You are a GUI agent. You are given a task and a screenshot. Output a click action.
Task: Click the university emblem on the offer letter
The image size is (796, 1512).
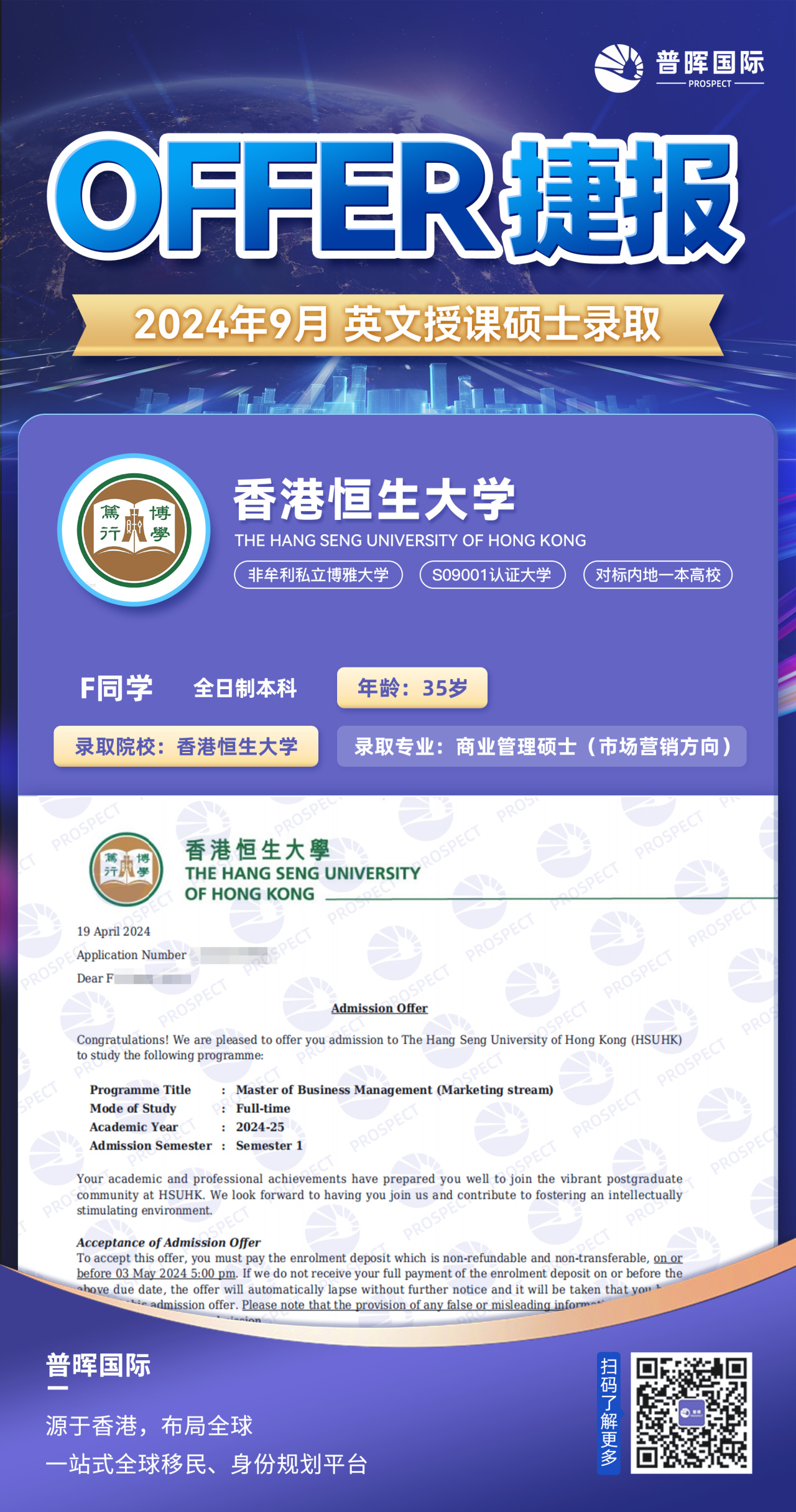point(126,869)
